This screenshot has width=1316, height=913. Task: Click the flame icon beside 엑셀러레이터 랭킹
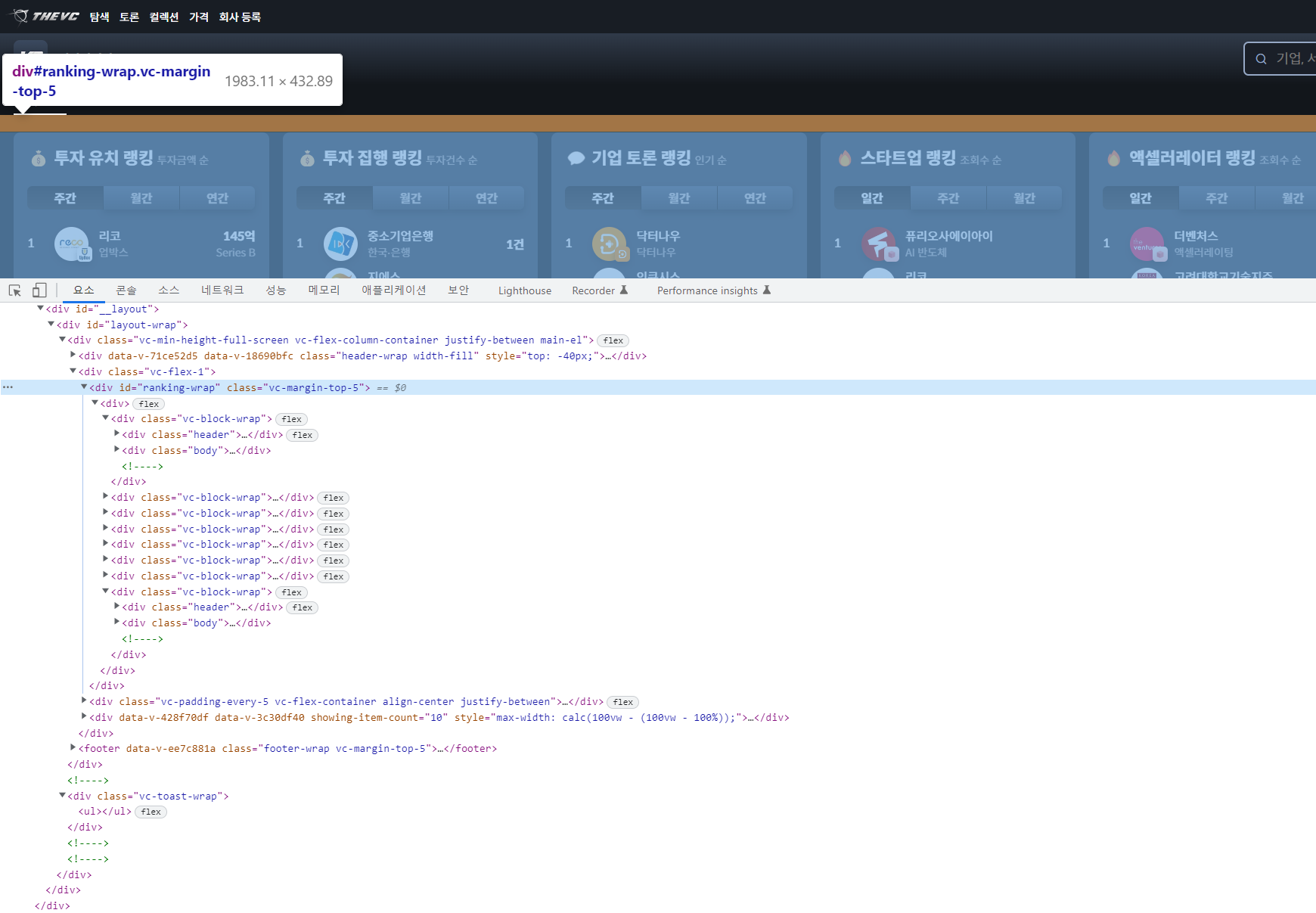pos(1113,158)
